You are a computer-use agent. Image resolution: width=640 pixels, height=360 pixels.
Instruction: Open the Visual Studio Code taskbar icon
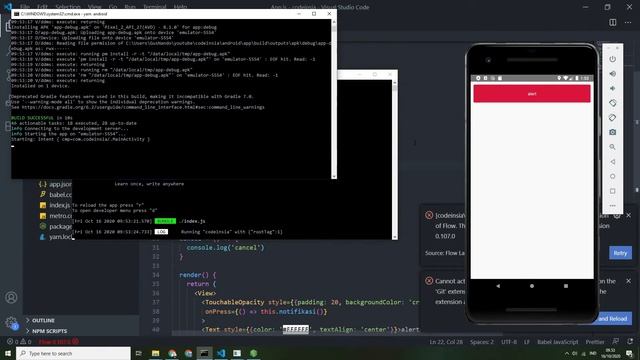coord(221,353)
